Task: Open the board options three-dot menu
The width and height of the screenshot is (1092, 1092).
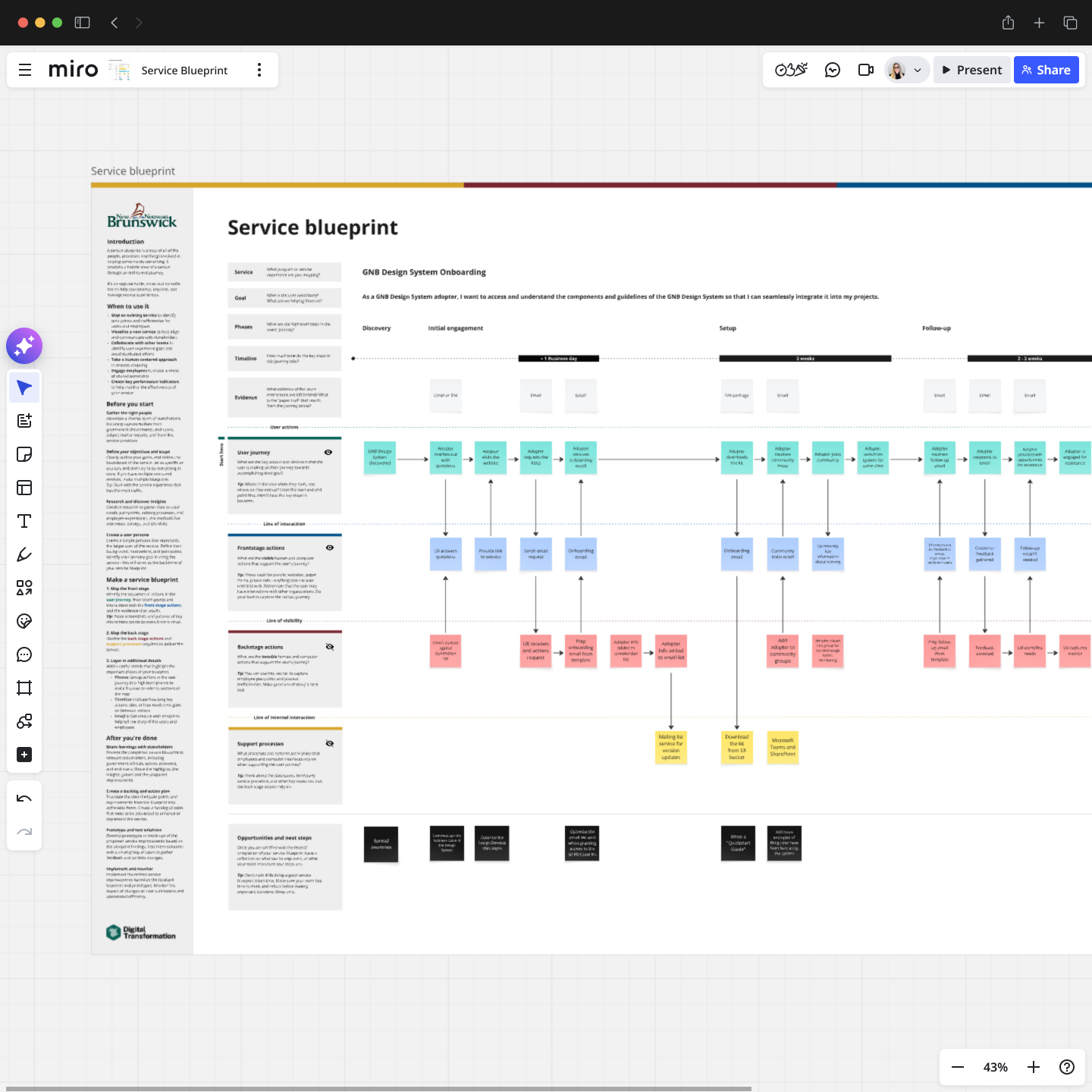Action: [x=259, y=69]
